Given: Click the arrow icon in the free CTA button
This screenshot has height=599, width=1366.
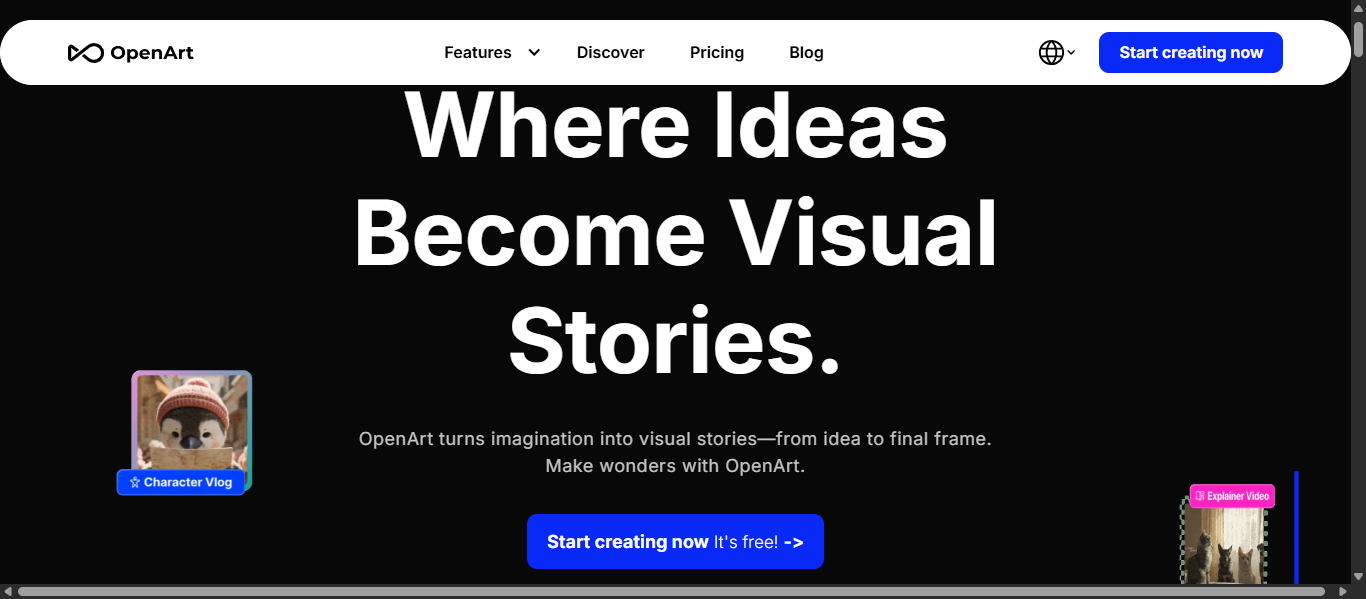Looking at the screenshot, I should point(793,542).
